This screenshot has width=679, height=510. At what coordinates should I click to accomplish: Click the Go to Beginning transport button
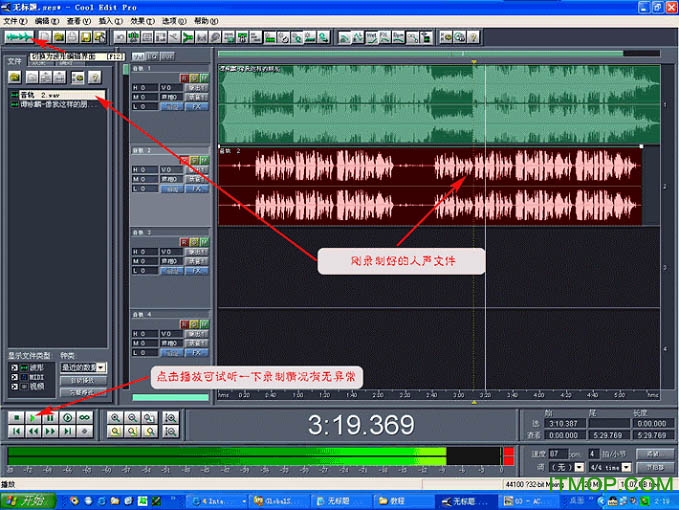tap(16, 431)
